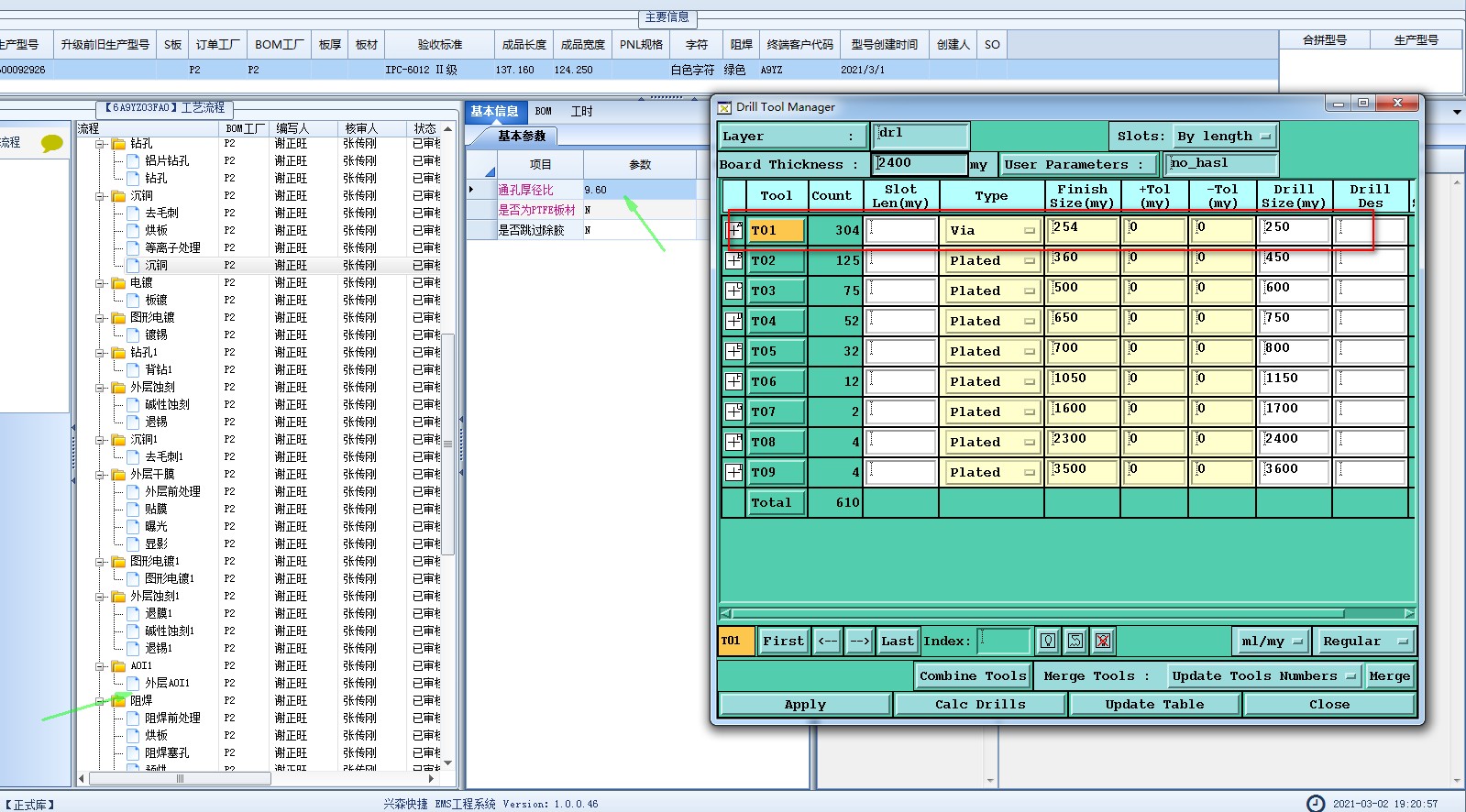Collapse the 沉铜 folder node
This screenshot has height=812, width=1466.
(100, 196)
